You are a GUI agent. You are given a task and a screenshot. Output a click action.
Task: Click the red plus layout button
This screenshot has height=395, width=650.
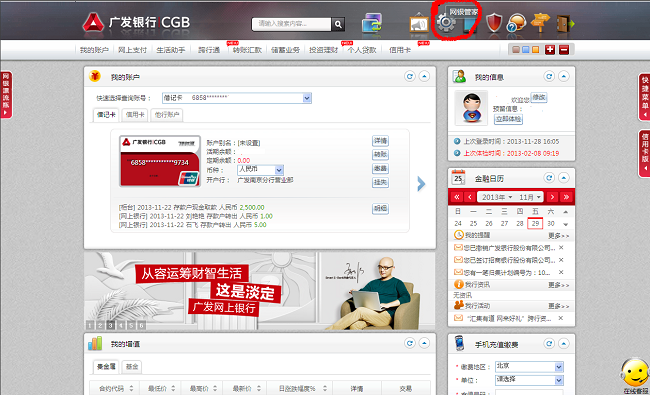[x=550, y=50]
